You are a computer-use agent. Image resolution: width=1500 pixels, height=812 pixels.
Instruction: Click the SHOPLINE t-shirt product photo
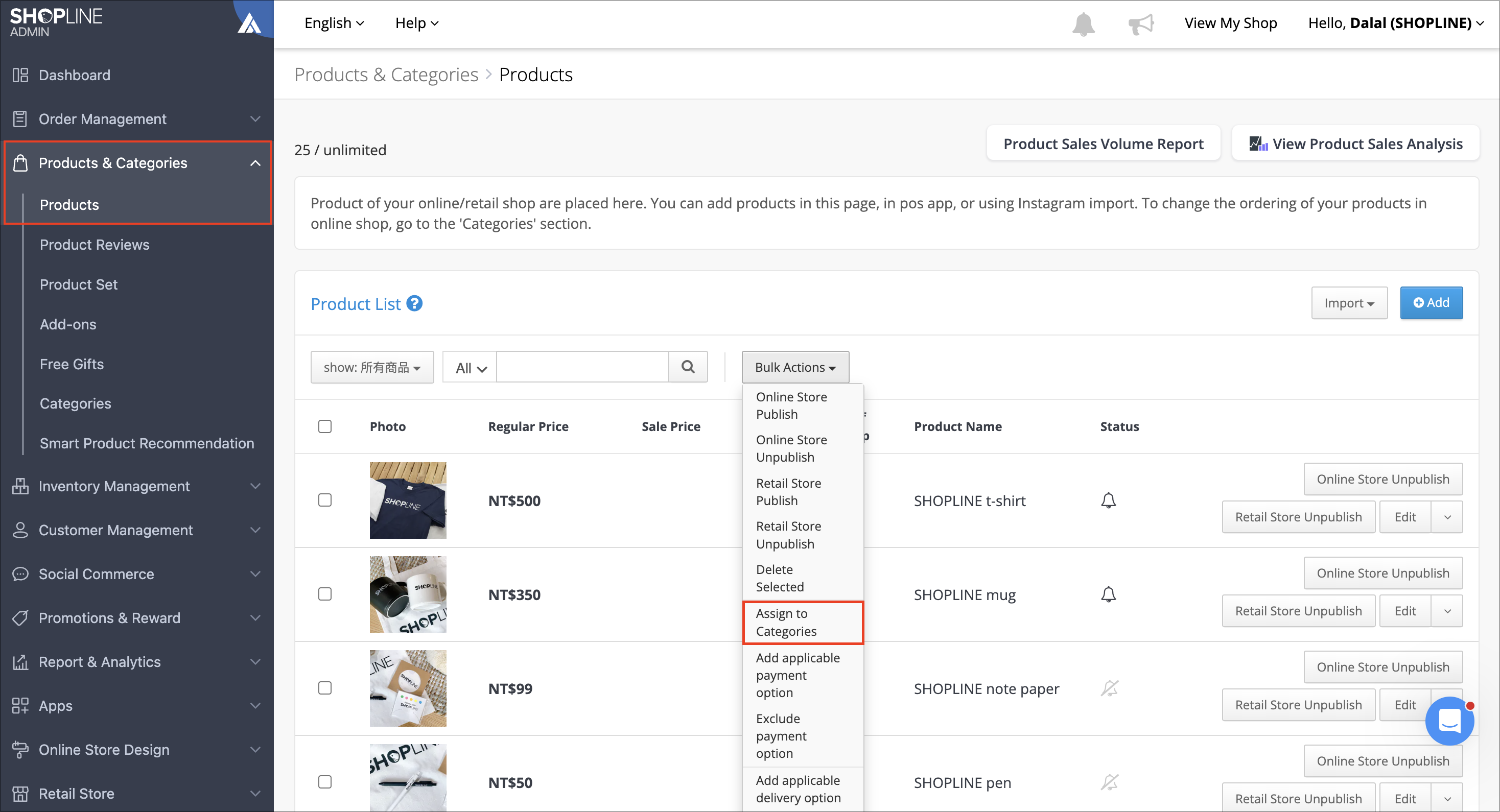[x=408, y=500]
